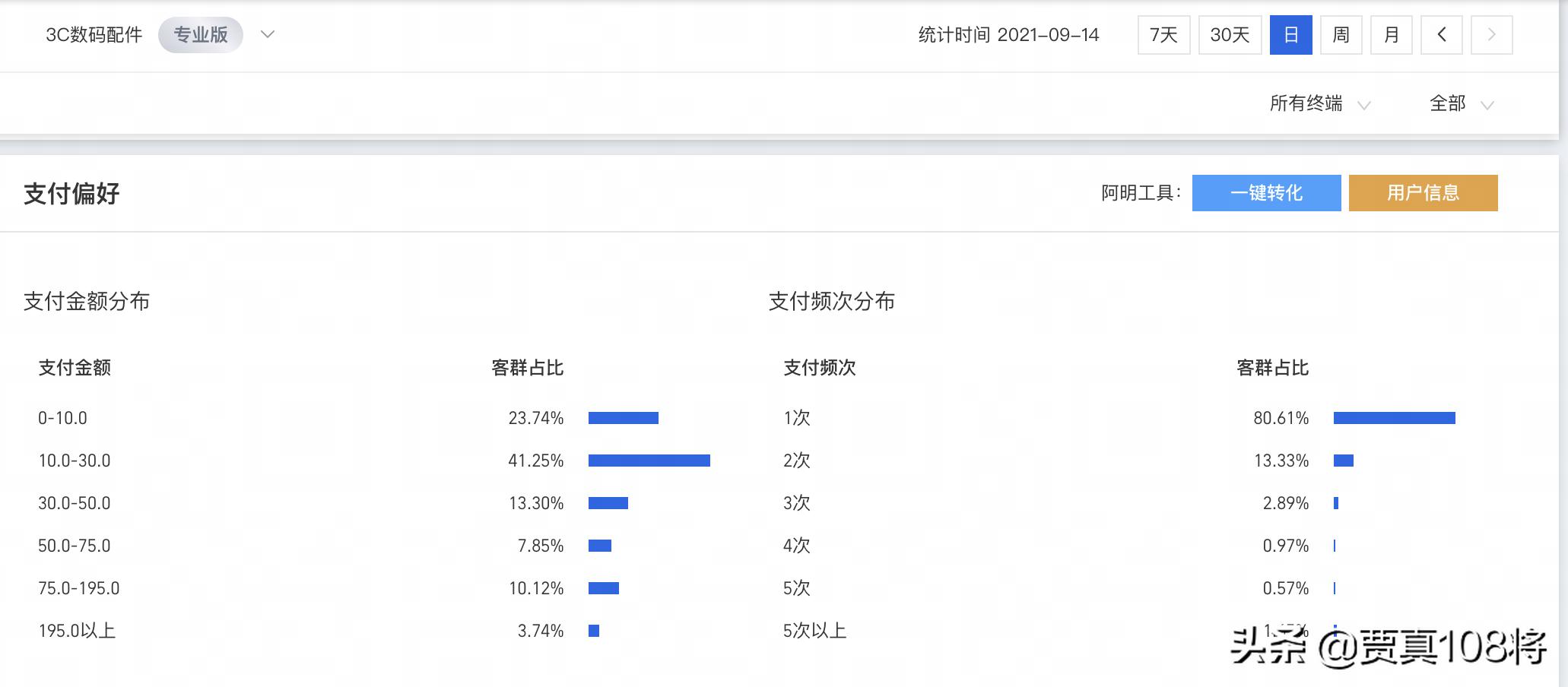Switch to the 周 weekly tab

pos(1341,34)
